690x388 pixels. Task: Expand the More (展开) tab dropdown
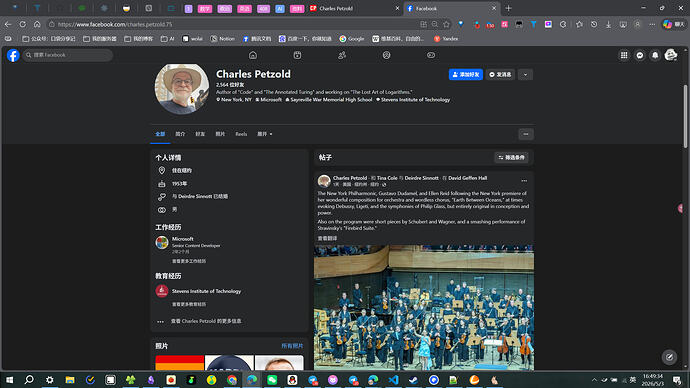(264, 134)
